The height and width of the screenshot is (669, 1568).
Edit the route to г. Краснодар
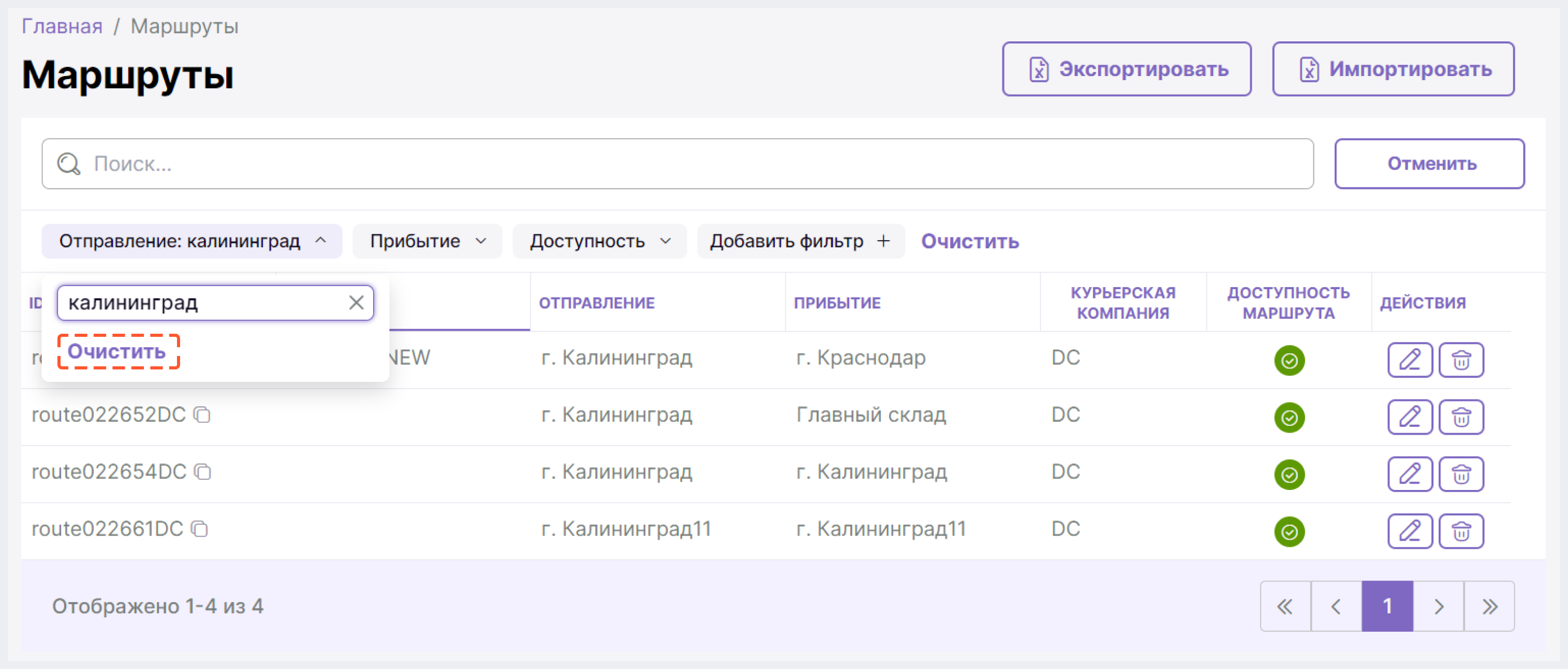1410,361
